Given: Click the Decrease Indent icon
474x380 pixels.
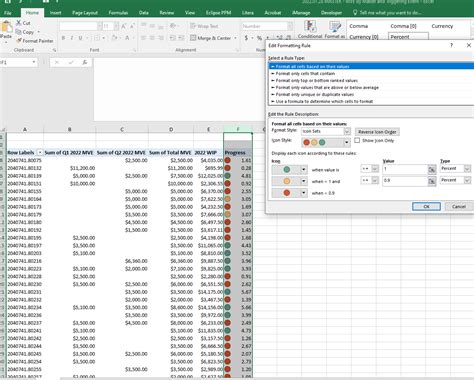Looking at the screenshot, I should [x=173, y=38].
